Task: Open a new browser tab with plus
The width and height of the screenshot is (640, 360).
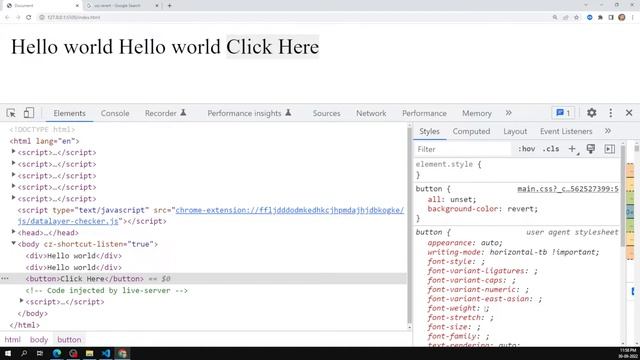Action: point(169,6)
